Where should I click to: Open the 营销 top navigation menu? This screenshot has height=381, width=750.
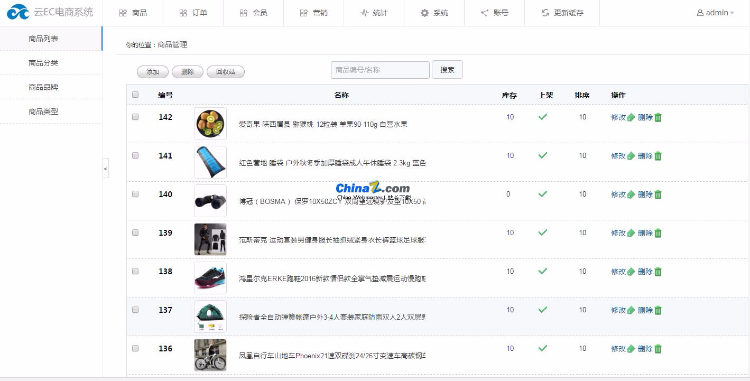point(314,13)
